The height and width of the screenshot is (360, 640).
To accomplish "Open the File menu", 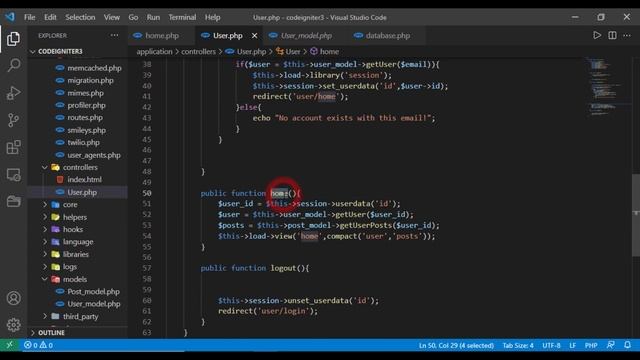I will pos(29,17).
